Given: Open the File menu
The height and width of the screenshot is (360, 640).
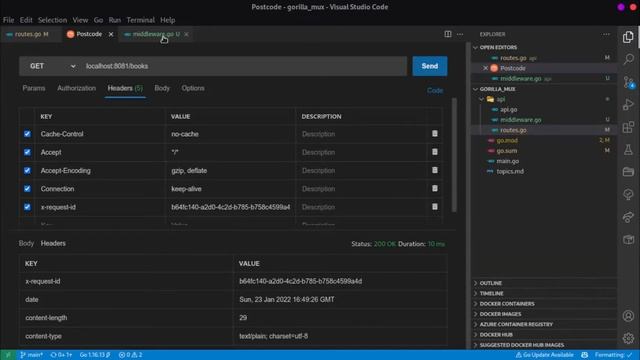Looking at the screenshot, I should (x=8, y=20).
